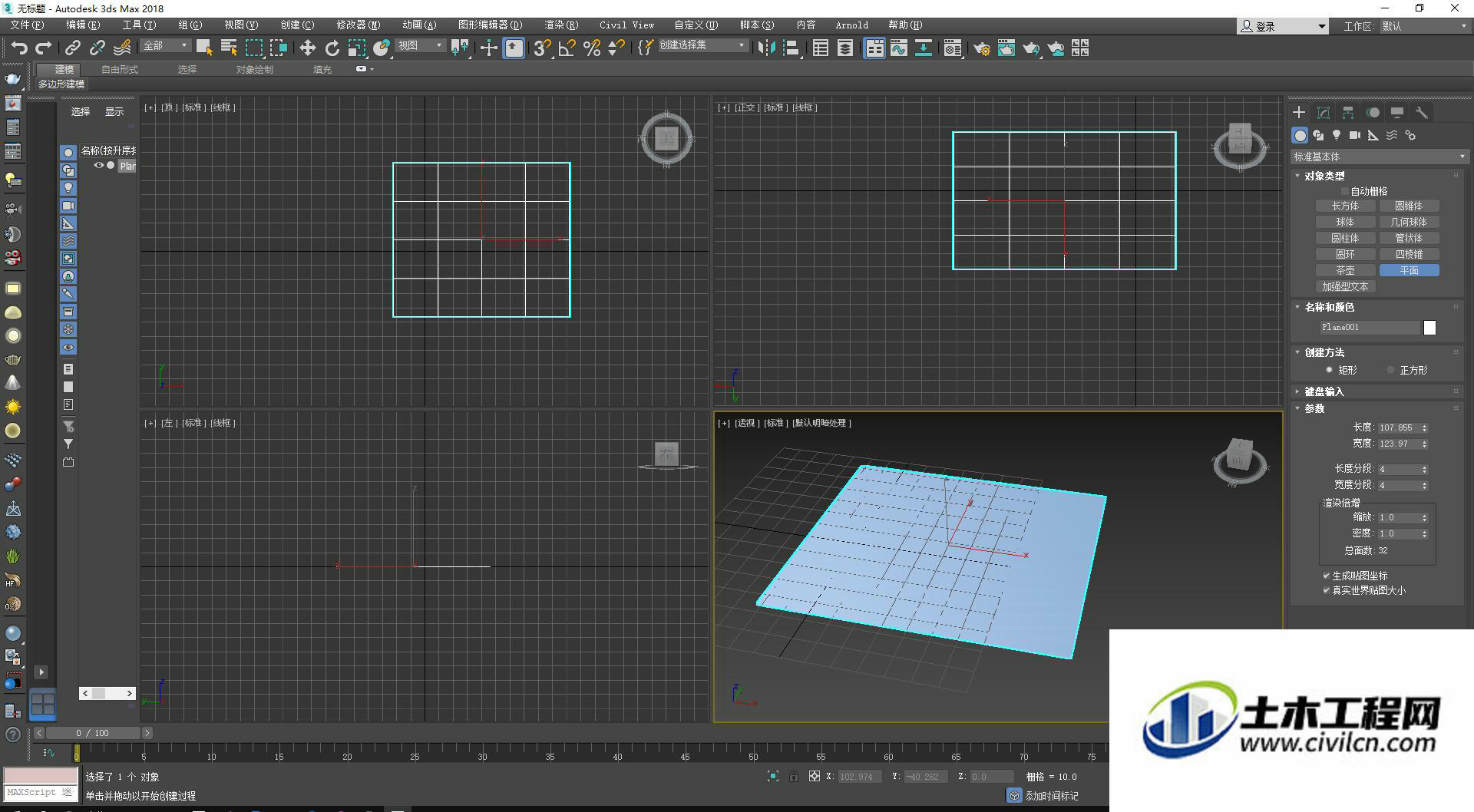Open the 标准基本体 dropdown
This screenshot has width=1474, height=812.
click(x=1379, y=157)
